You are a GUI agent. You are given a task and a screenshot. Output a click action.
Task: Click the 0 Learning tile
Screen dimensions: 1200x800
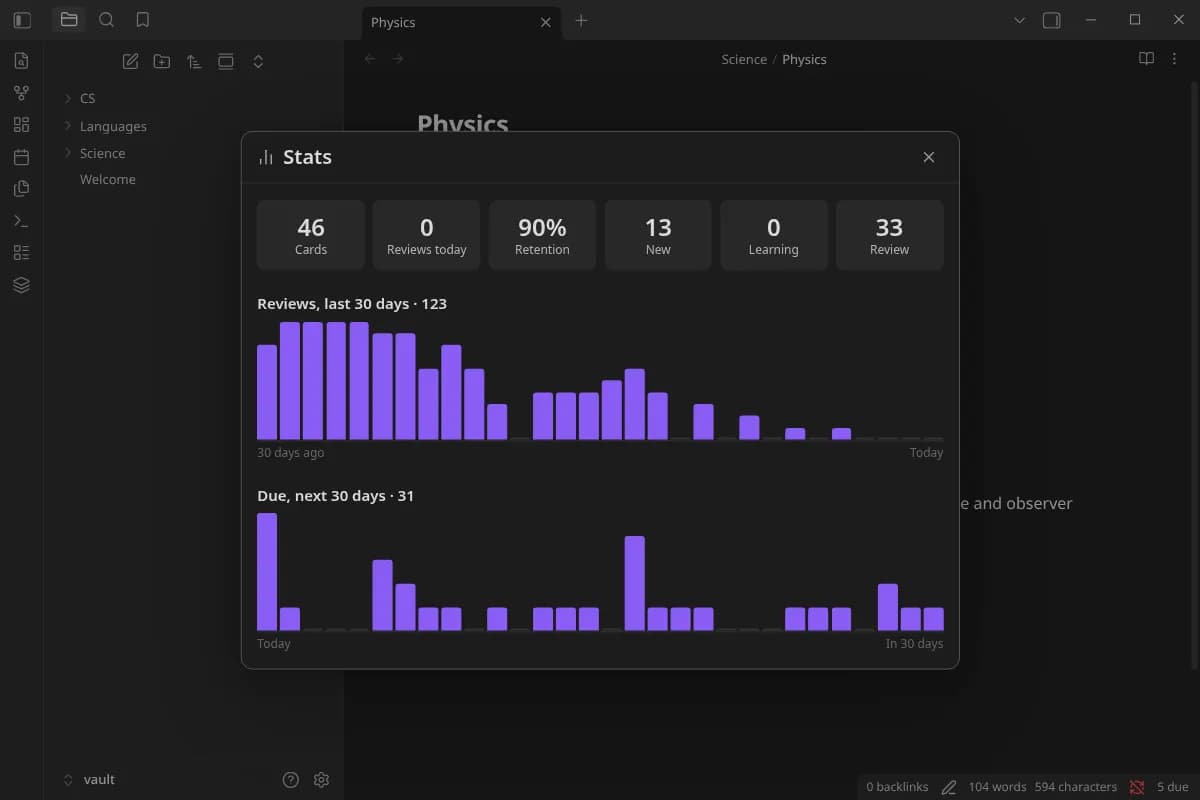pyautogui.click(x=774, y=235)
